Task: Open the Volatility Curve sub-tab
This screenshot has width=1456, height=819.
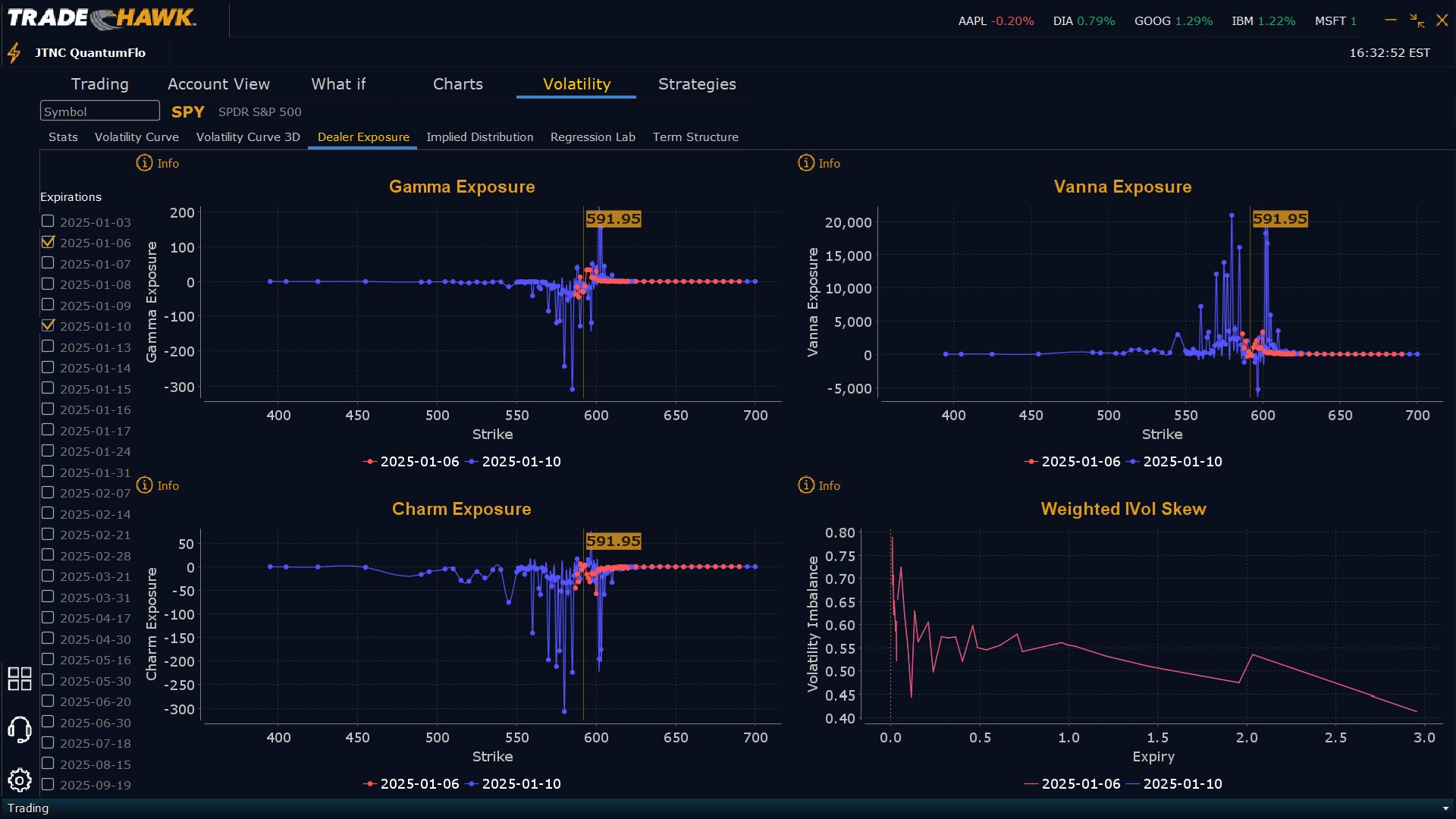Action: (136, 137)
